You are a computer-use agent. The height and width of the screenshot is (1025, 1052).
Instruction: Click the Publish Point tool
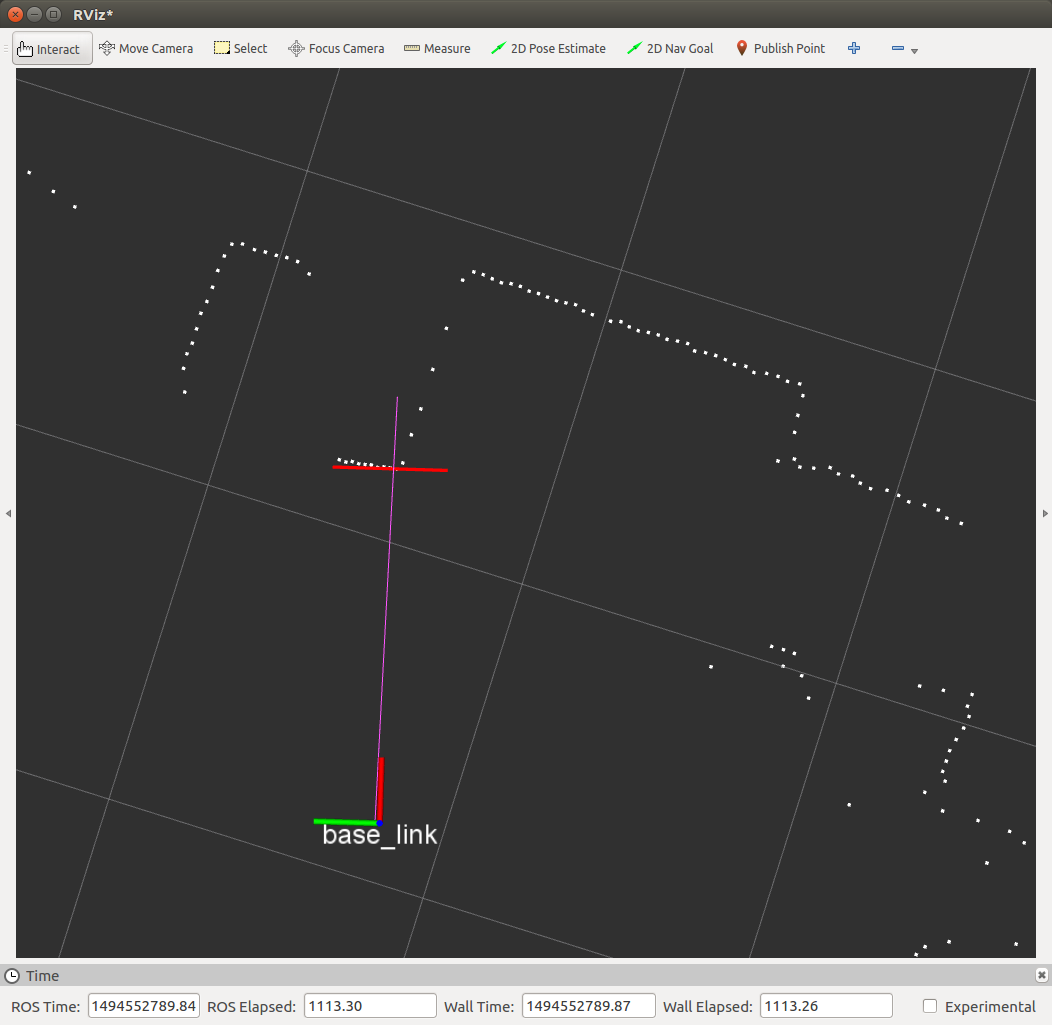(780, 48)
